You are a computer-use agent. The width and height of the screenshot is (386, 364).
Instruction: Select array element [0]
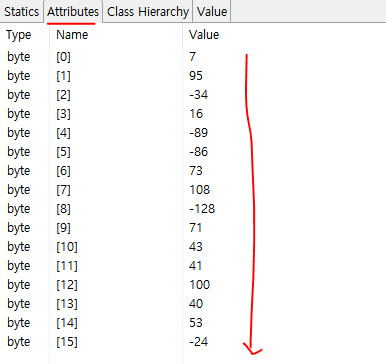coord(63,57)
